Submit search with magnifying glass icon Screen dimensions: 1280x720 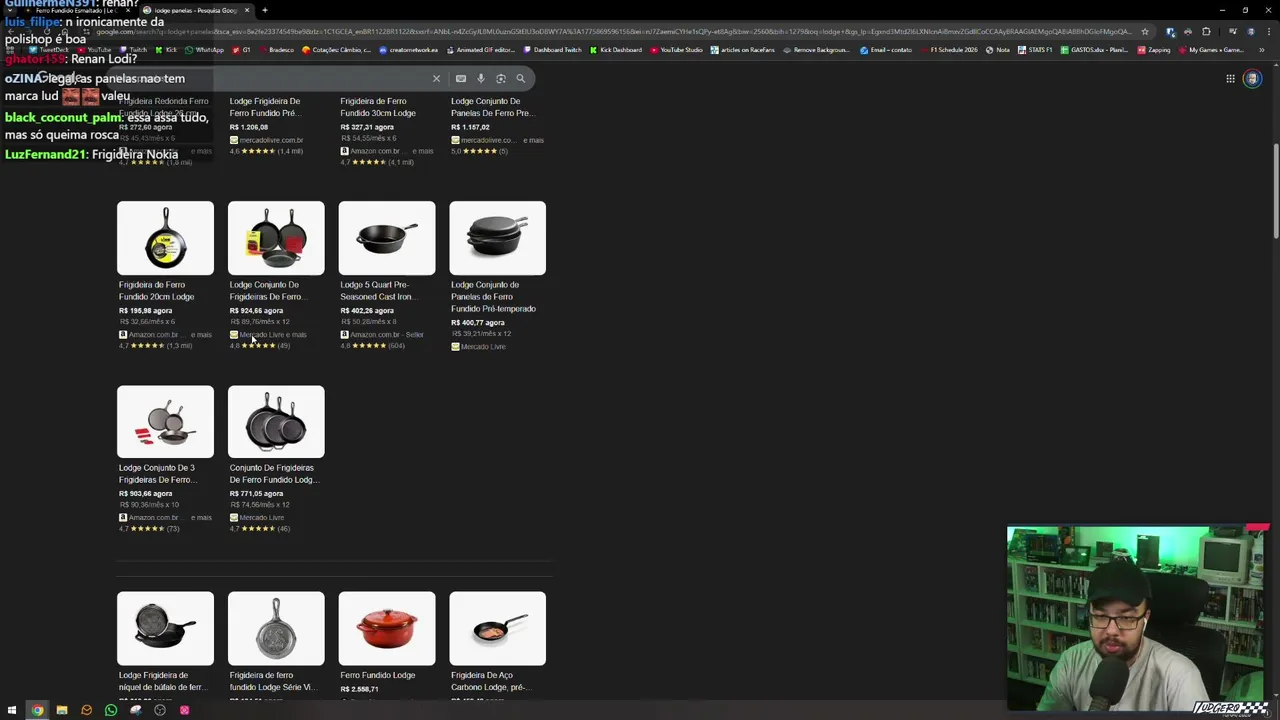click(521, 78)
